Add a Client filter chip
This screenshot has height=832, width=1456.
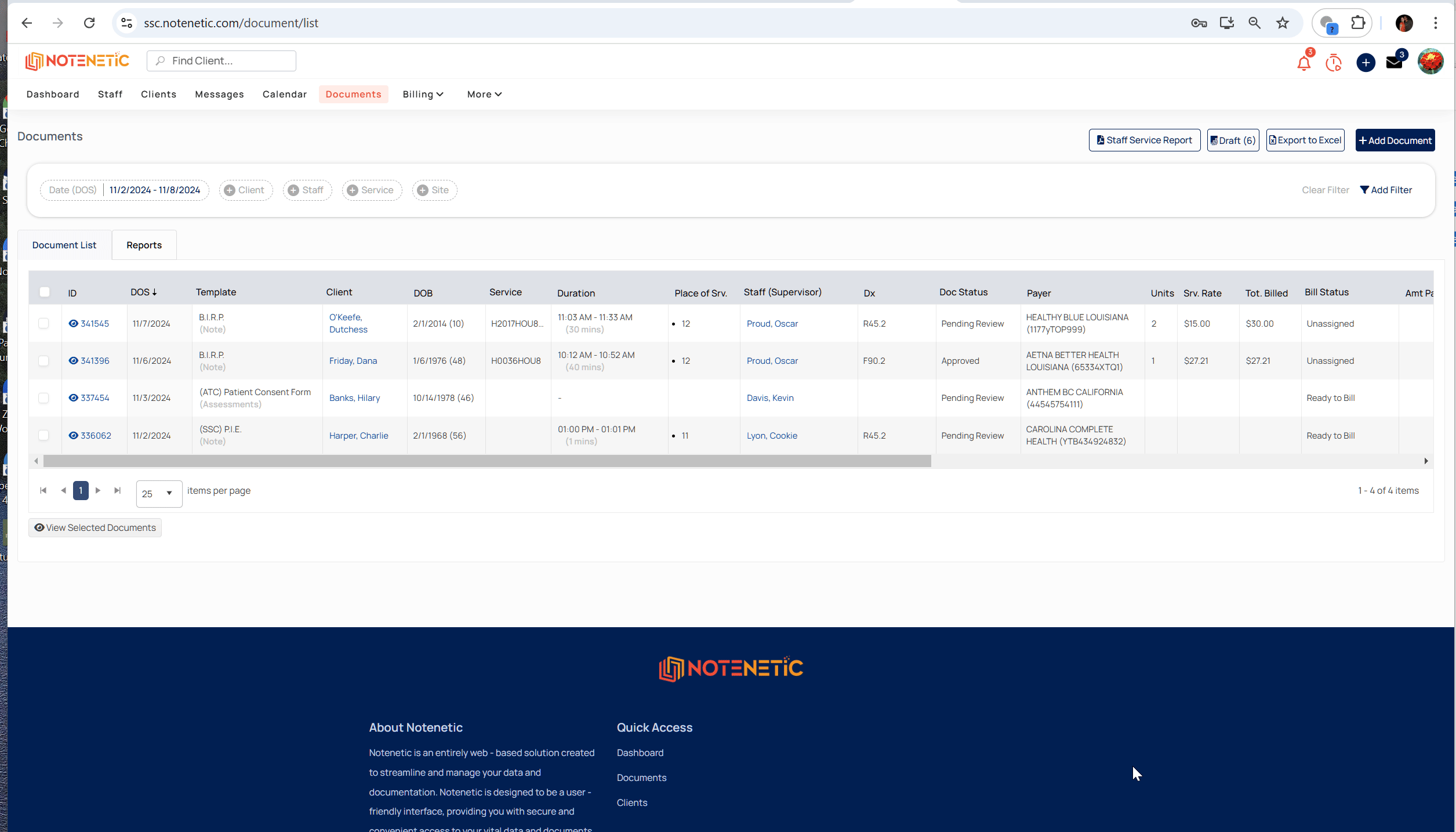[246, 190]
